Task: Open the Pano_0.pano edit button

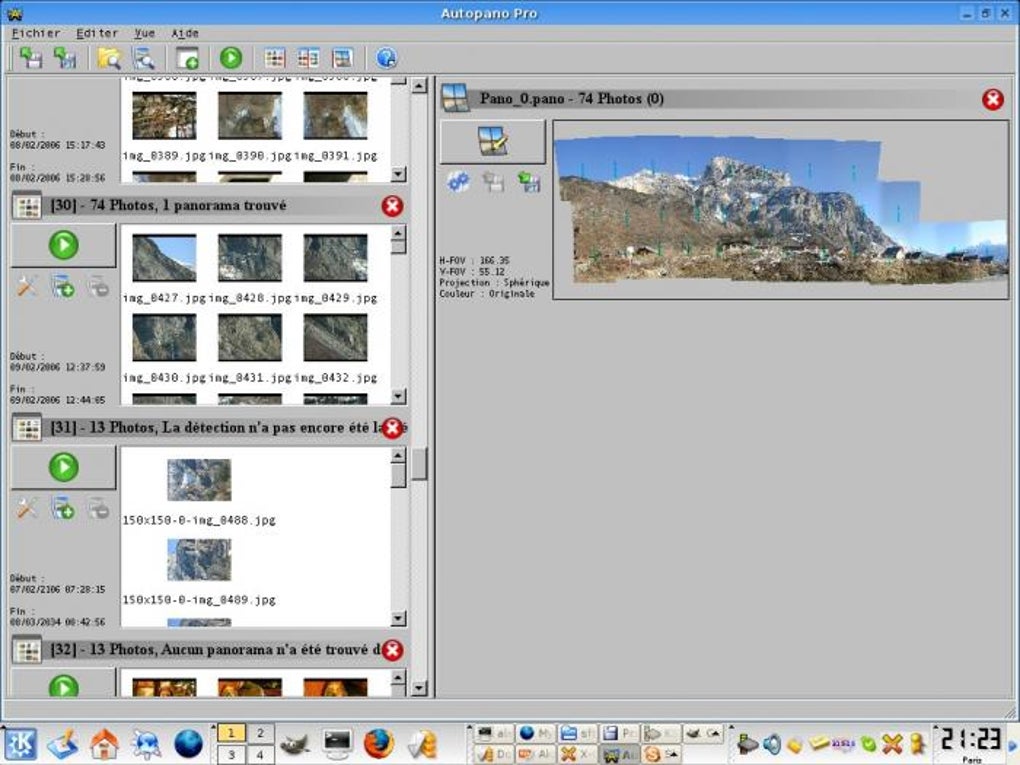Action: 492,141
